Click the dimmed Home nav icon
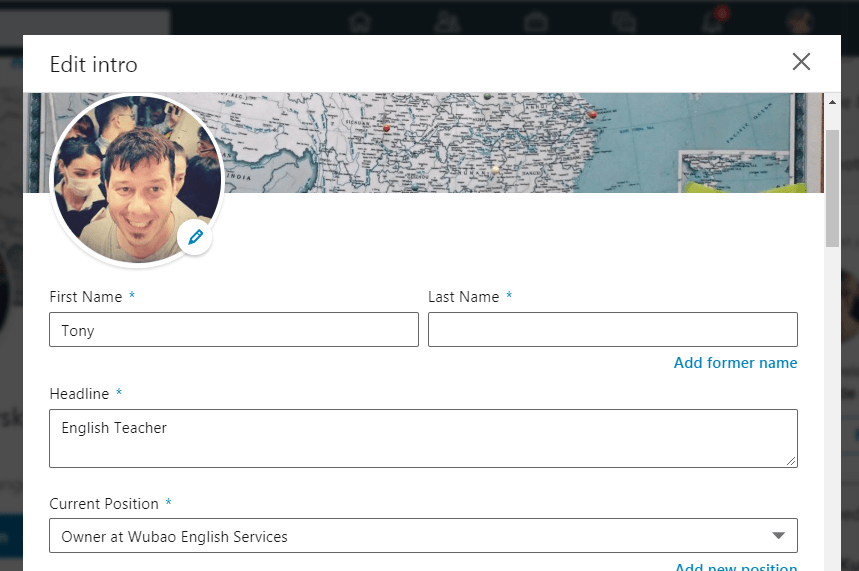Screen dimensions: 859x571 pos(360,22)
